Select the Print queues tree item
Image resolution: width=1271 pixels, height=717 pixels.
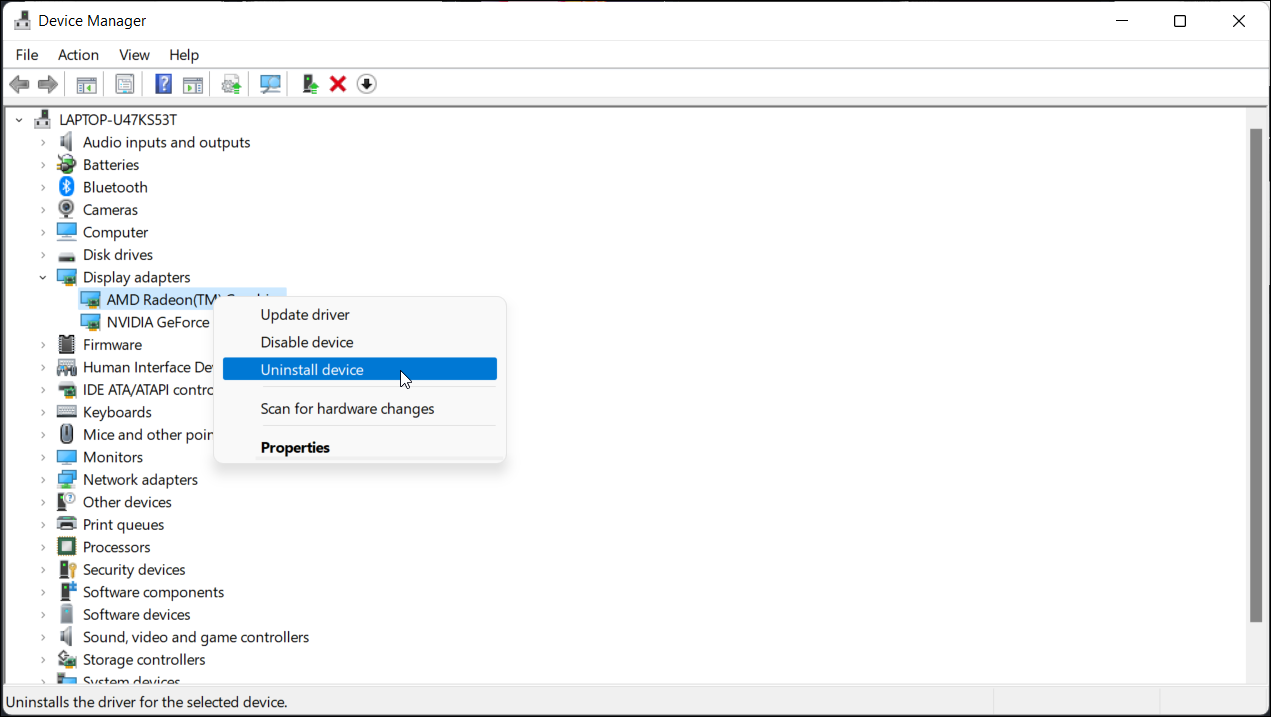click(x=123, y=525)
